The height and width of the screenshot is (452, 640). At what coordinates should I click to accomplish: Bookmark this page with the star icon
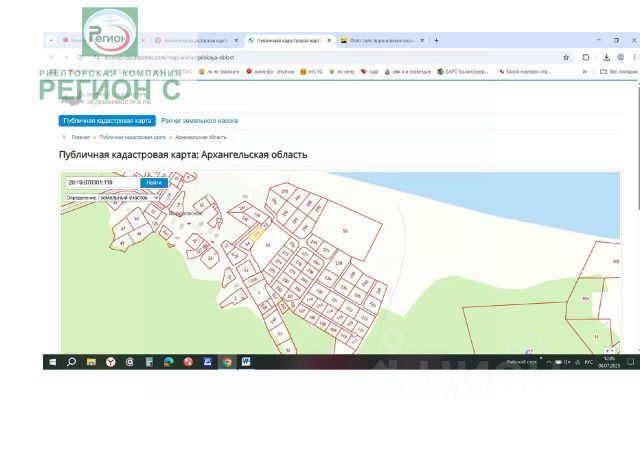566,58
